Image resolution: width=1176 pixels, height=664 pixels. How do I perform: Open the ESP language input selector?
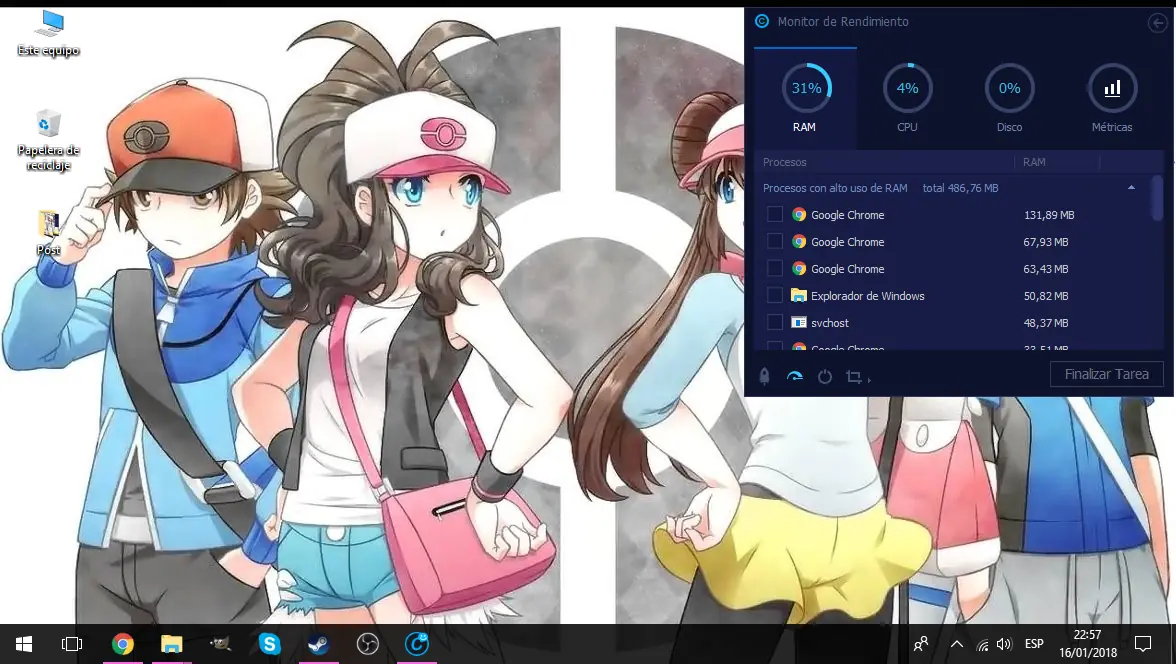click(1034, 644)
